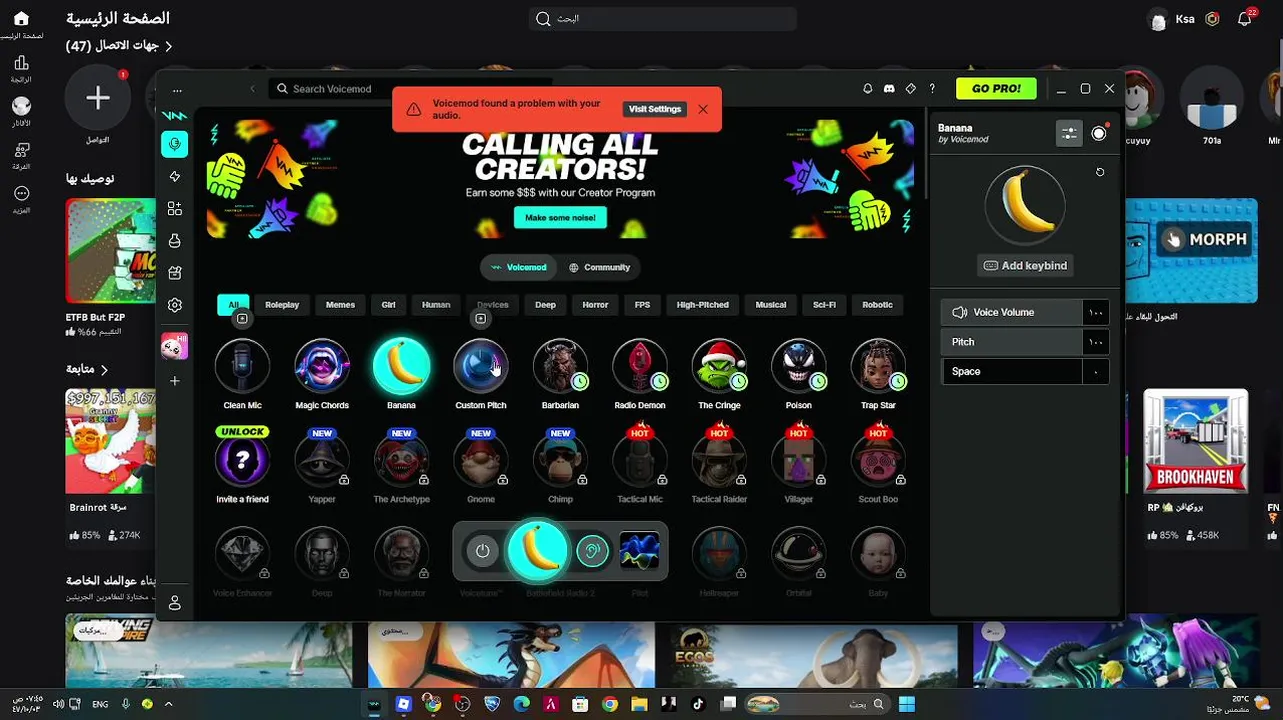Expand Roblox contacts list chevron
Screen dimensions: 1283x720
point(169,46)
